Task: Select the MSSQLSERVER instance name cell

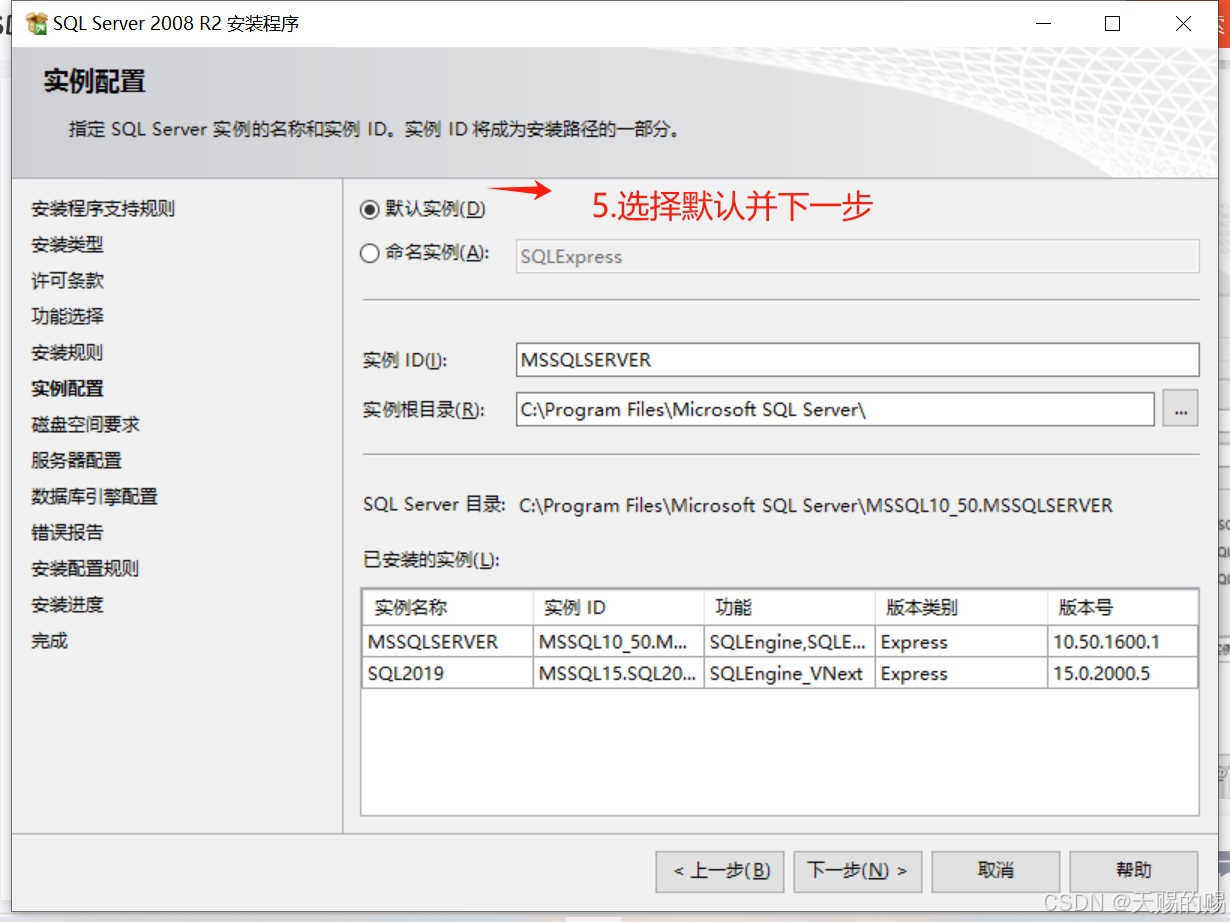Action: click(448, 642)
